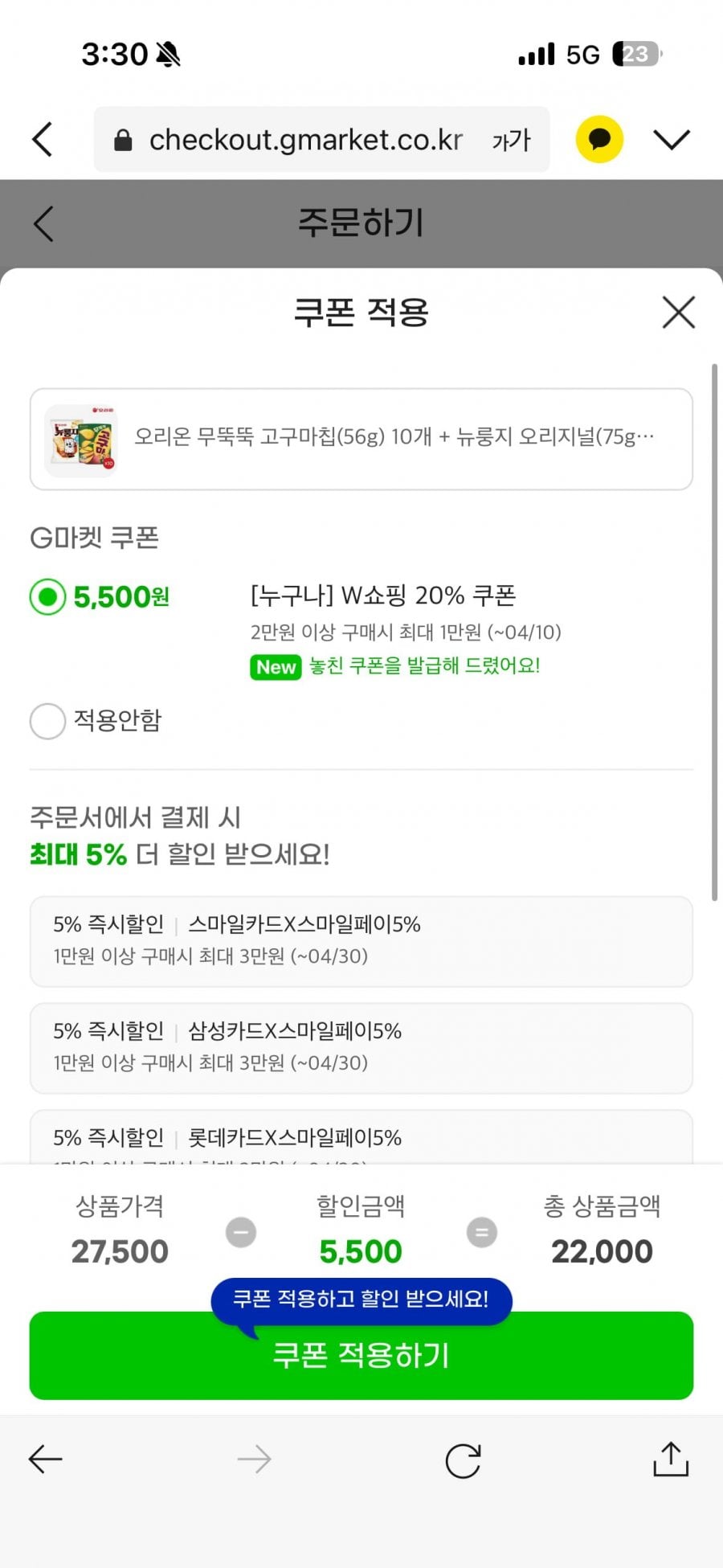Tap the 오리온 무뚝뚝 고구마칩 product name
The width and height of the screenshot is (723, 1568).
394,436
